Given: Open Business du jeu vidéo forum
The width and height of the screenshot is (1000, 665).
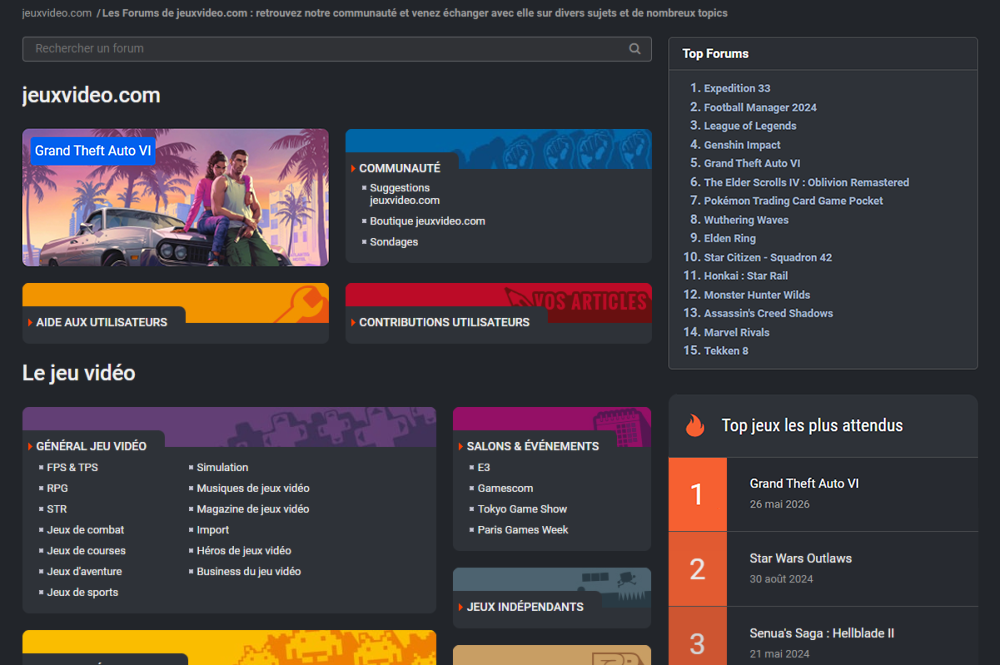Looking at the screenshot, I should pyautogui.click(x=249, y=571).
